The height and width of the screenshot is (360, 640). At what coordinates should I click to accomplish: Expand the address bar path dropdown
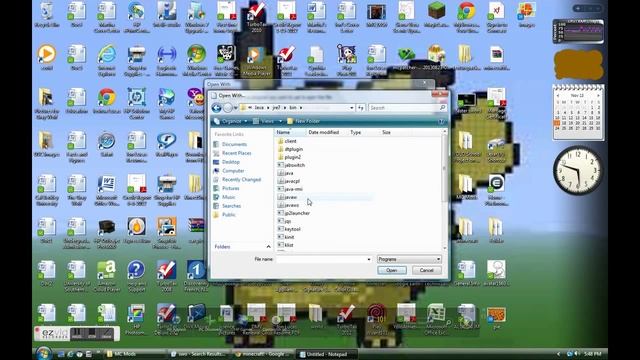pyautogui.click(x=351, y=108)
